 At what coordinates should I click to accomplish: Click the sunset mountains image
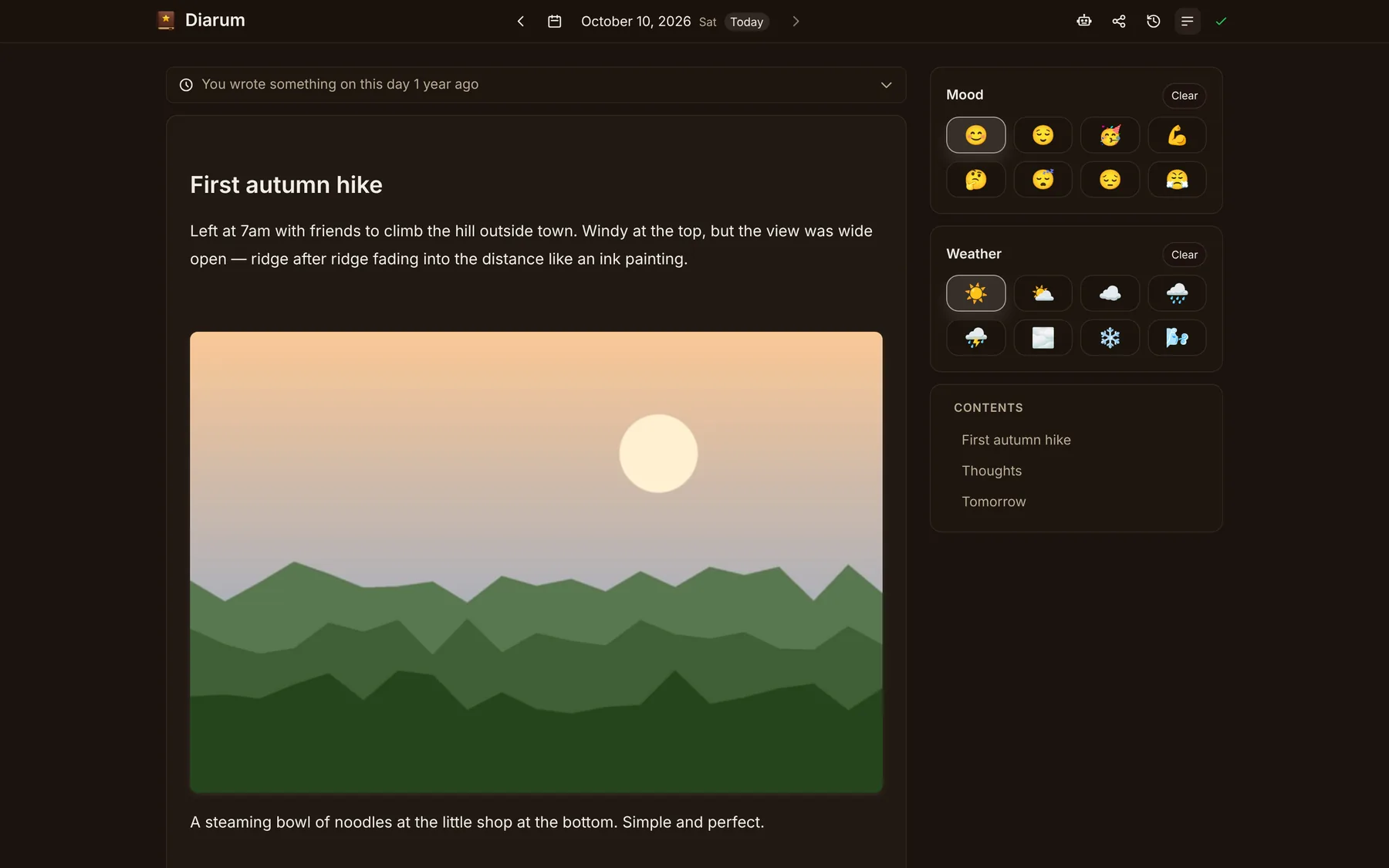point(536,562)
